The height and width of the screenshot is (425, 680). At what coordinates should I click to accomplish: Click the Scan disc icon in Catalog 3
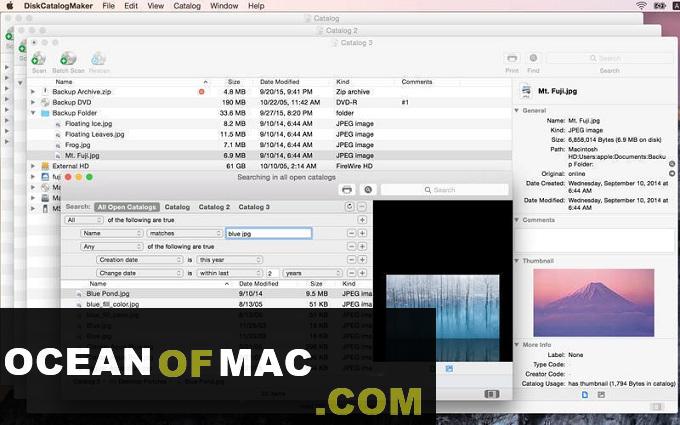(x=39, y=59)
